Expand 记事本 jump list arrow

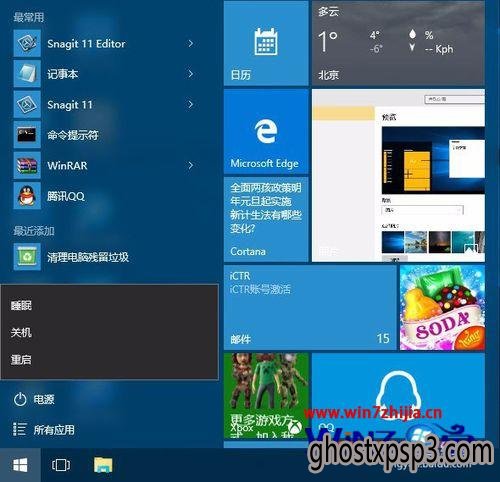(x=191, y=74)
